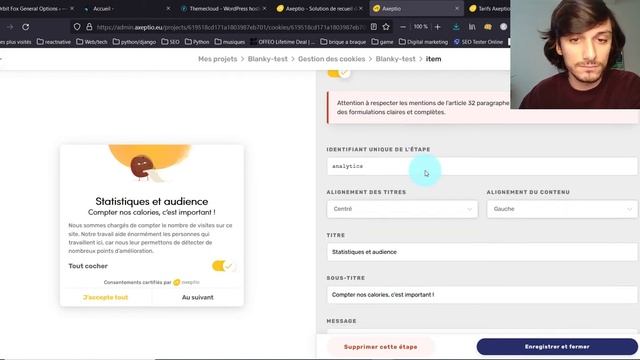
Task: Switch to the Tarifs Axeptio tab
Action: (489, 8)
